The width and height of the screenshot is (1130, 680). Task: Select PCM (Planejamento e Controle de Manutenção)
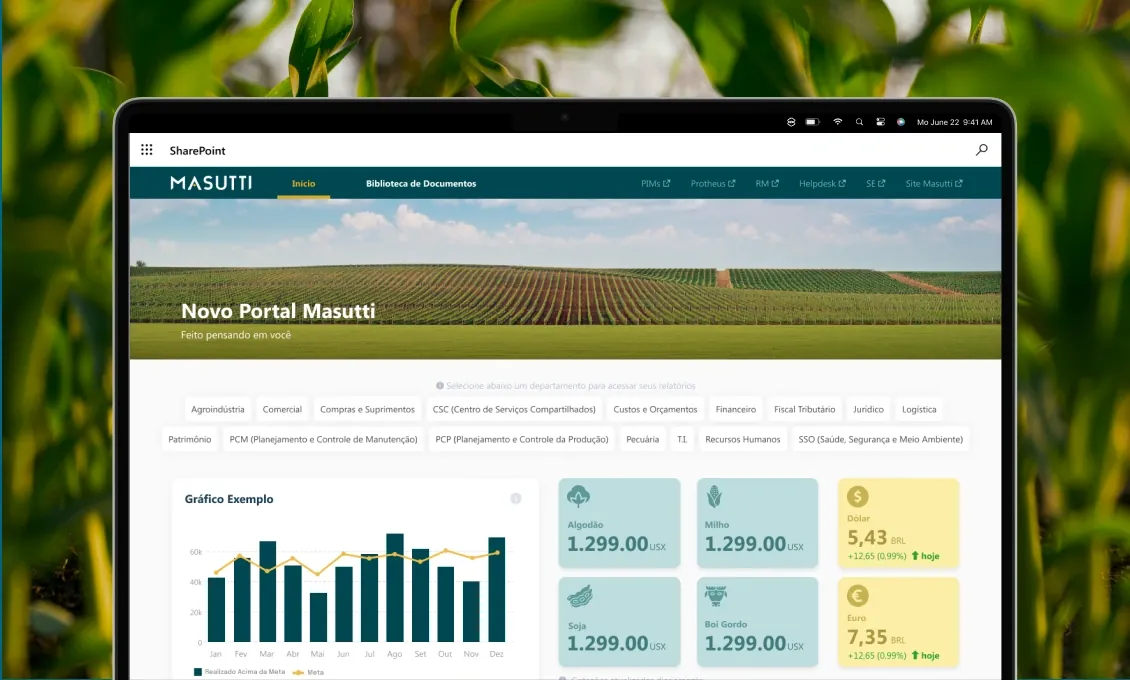click(324, 439)
